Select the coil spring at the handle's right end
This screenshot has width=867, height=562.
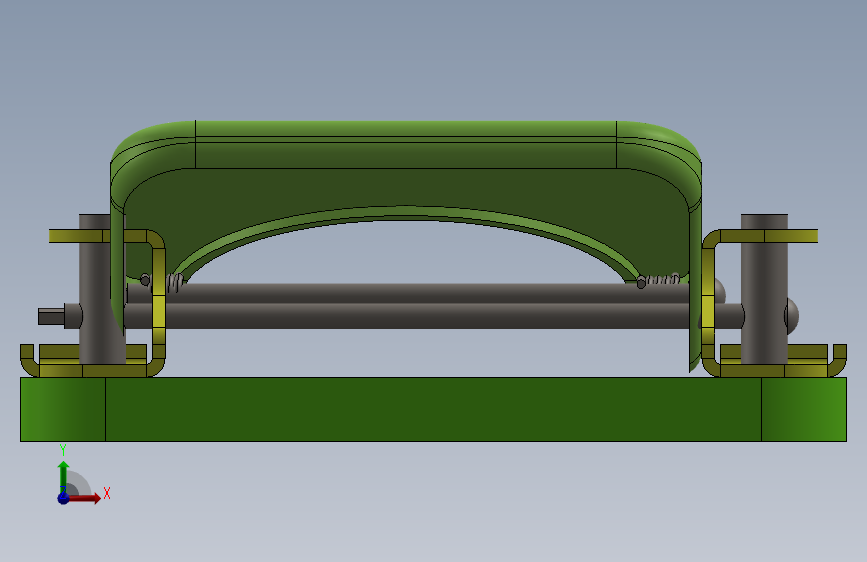pyautogui.click(x=661, y=279)
